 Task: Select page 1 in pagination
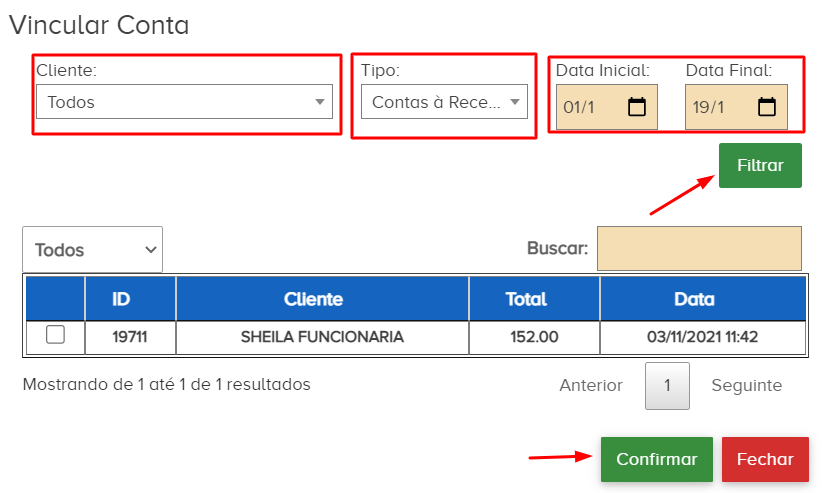(667, 386)
